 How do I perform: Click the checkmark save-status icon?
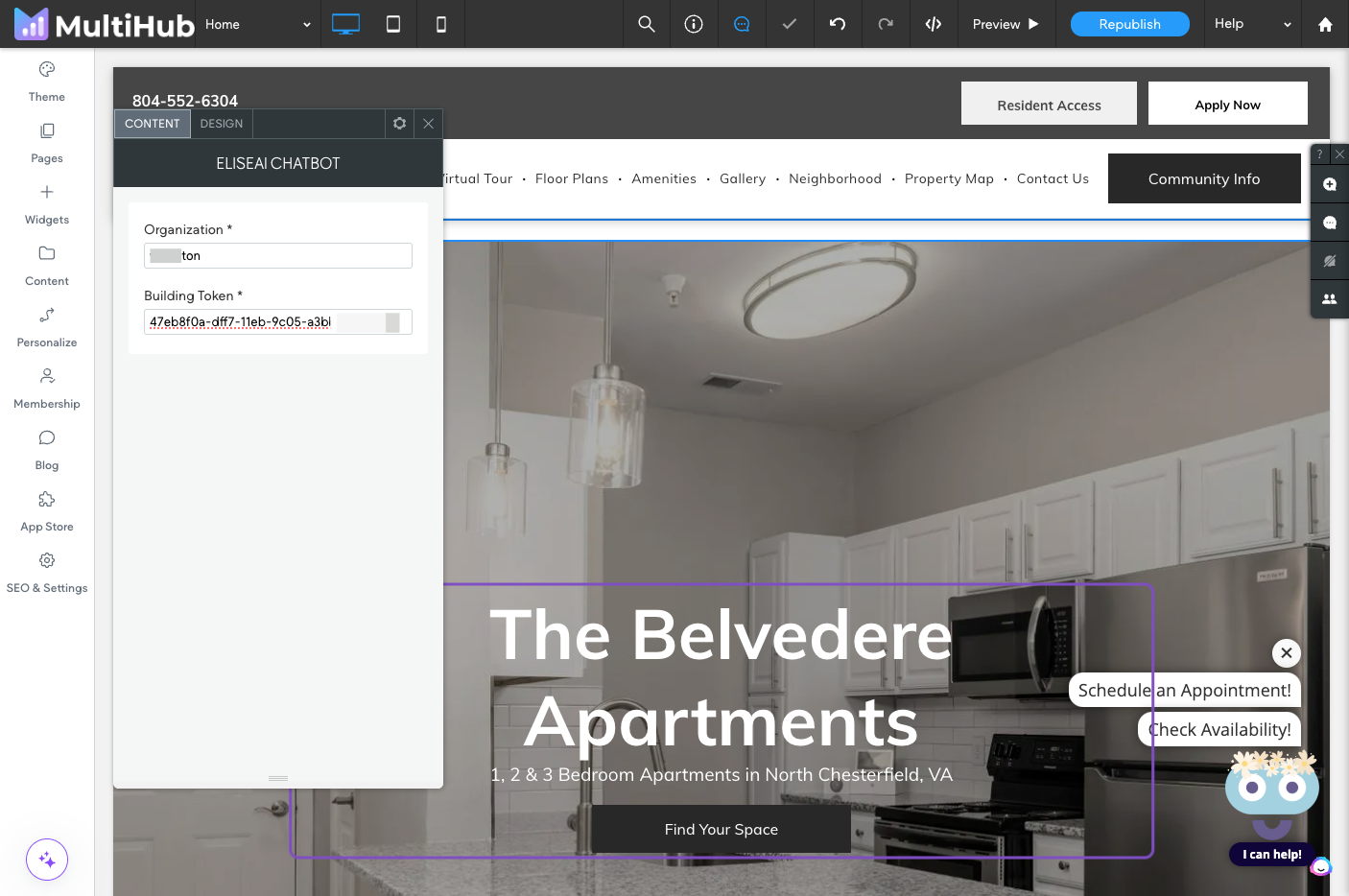click(790, 24)
